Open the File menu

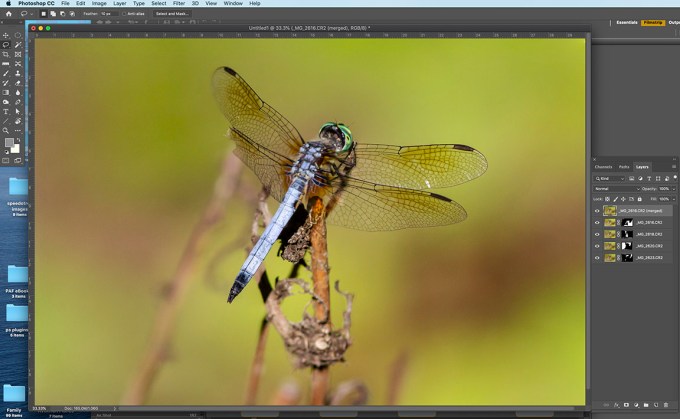point(65,3)
